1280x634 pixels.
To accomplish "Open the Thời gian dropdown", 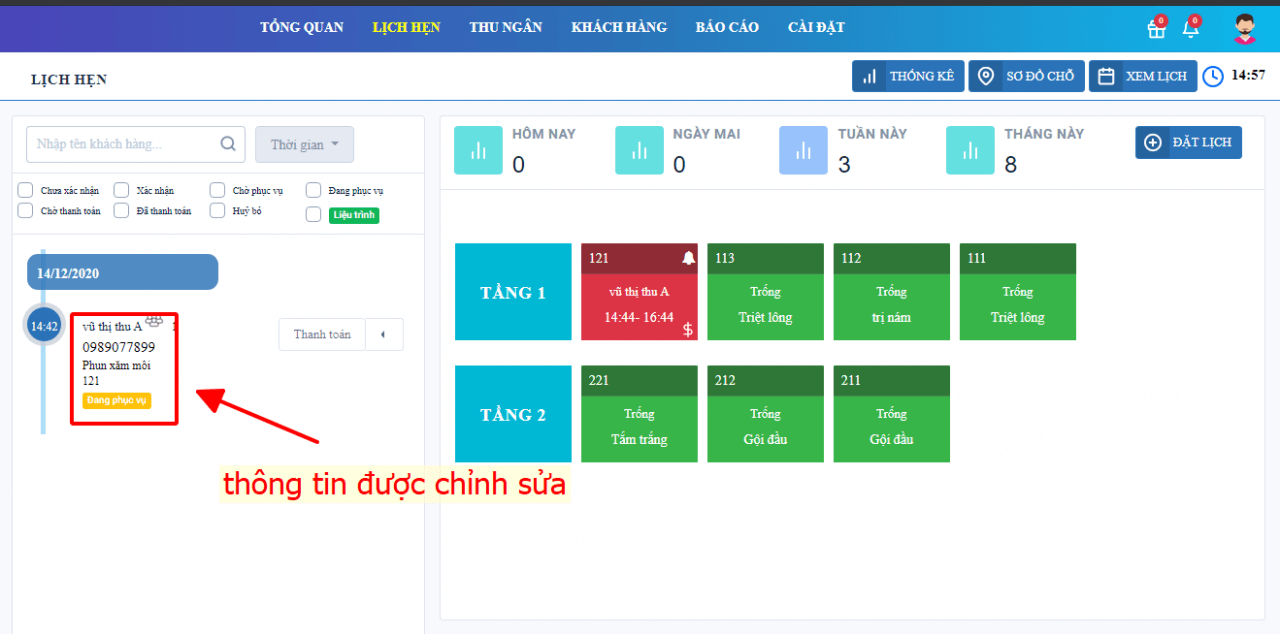I will click(x=304, y=144).
